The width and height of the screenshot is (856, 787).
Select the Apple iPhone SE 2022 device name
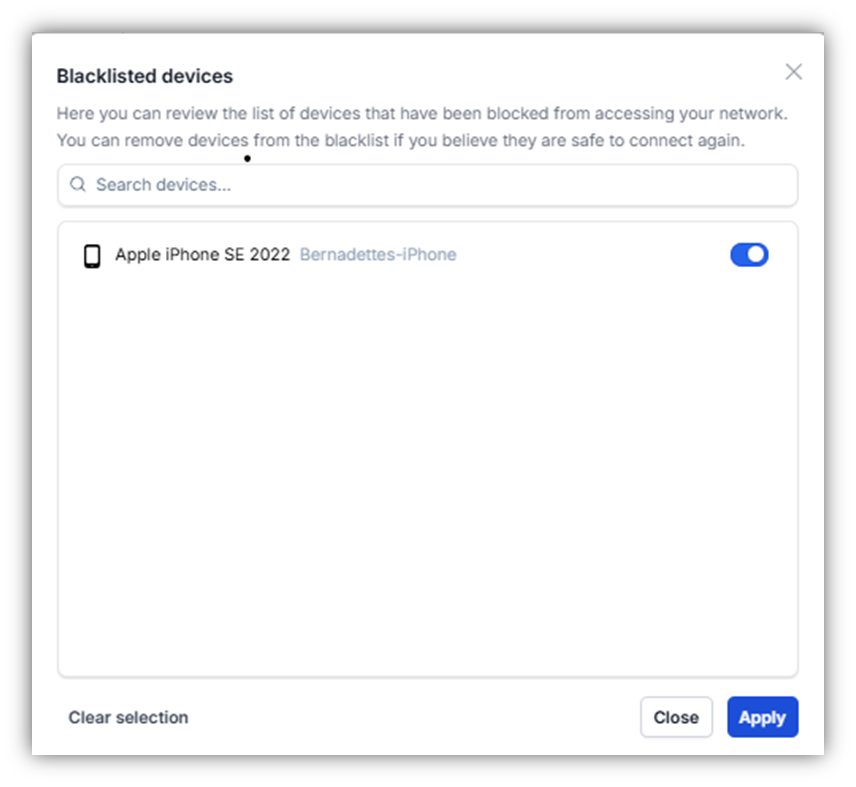coord(202,255)
